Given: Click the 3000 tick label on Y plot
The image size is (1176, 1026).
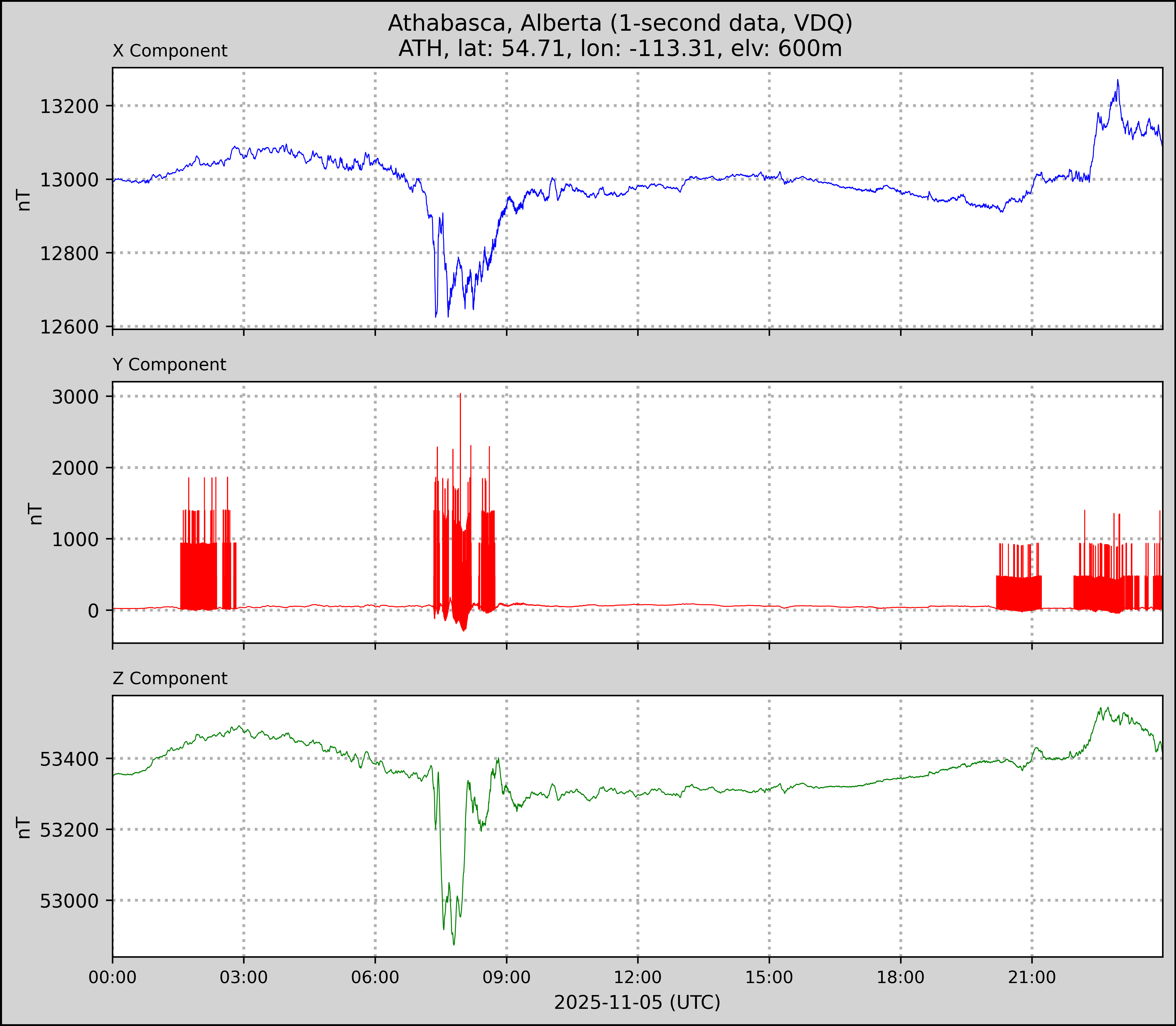Looking at the screenshot, I should (75, 397).
